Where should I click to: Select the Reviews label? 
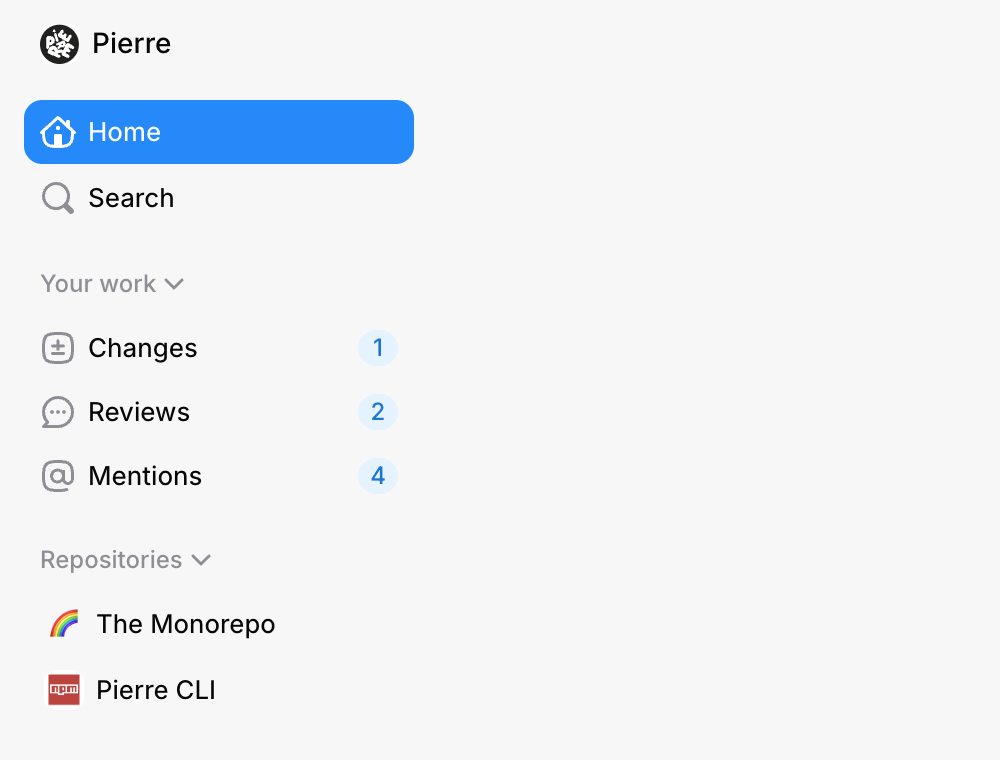(x=139, y=412)
